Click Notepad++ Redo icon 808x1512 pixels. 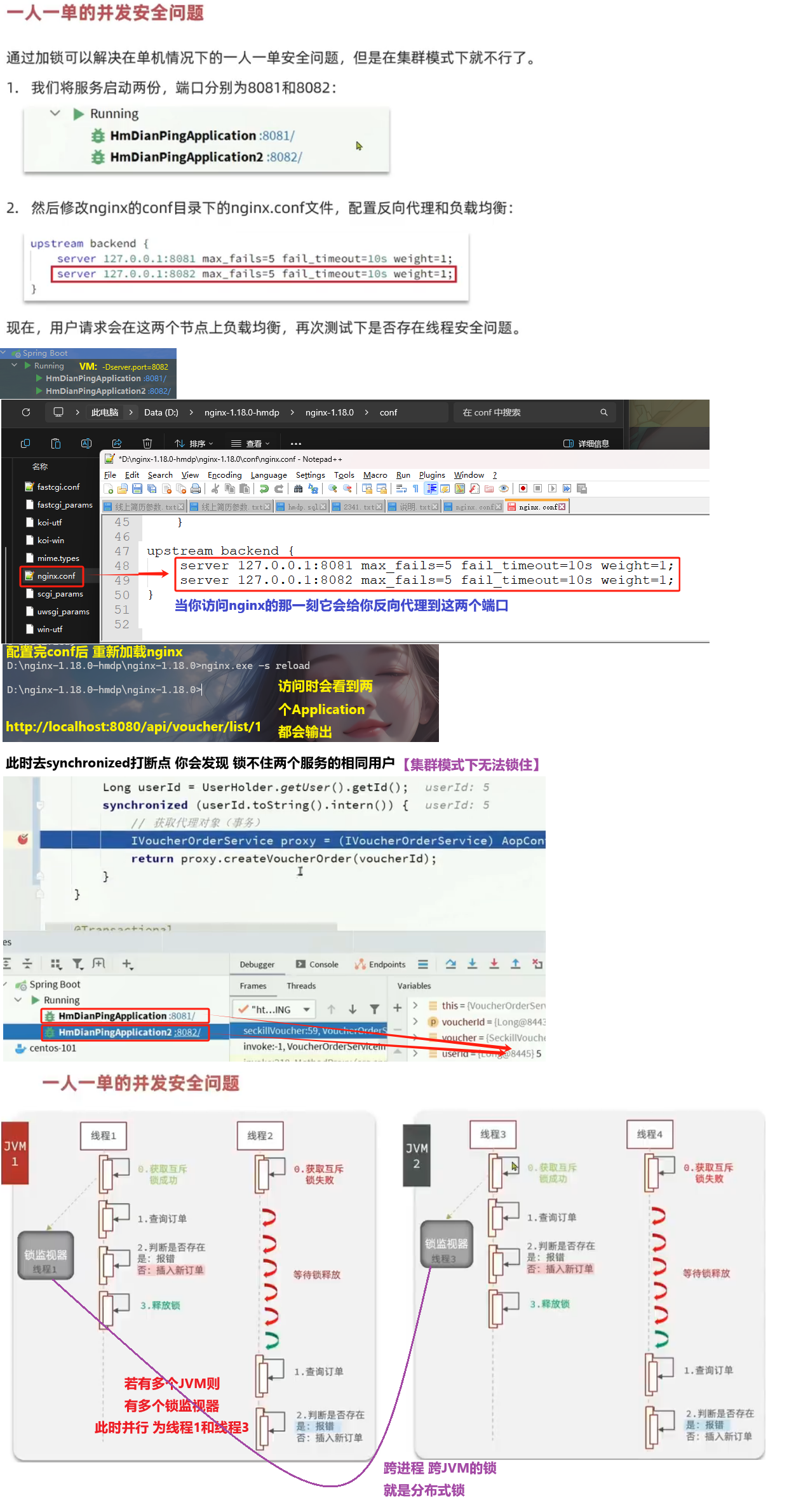coord(279,489)
